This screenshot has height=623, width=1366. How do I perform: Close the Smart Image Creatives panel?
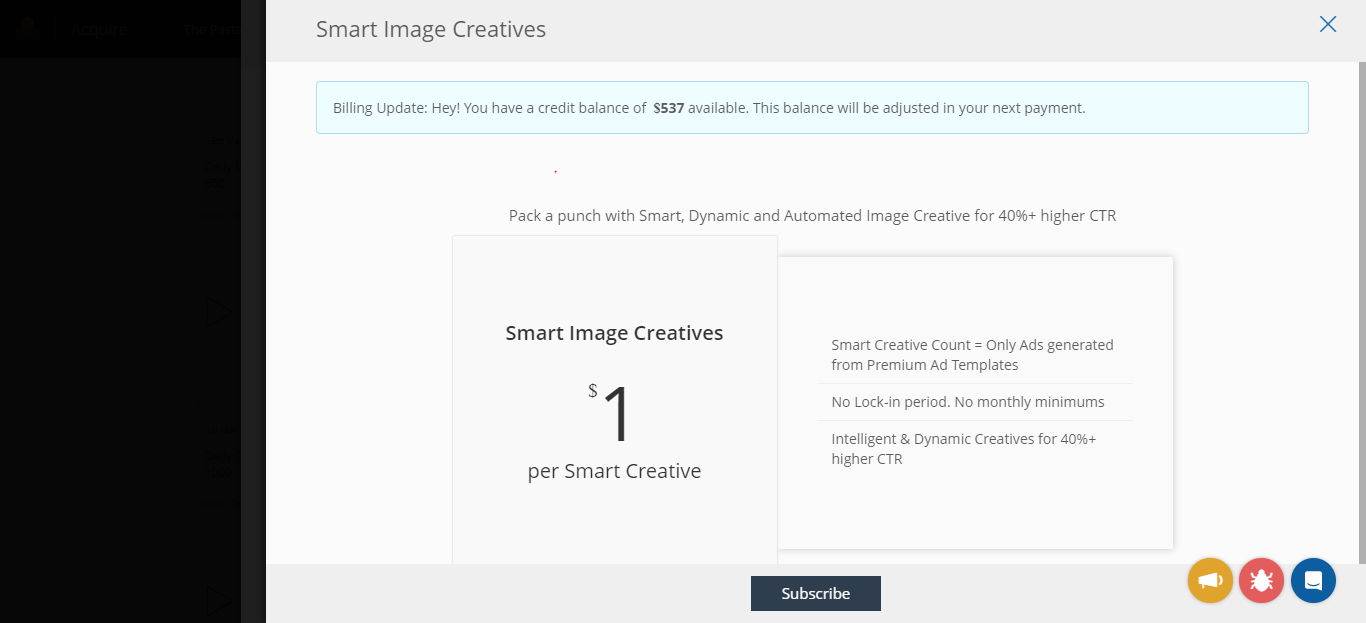pos(1327,24)
